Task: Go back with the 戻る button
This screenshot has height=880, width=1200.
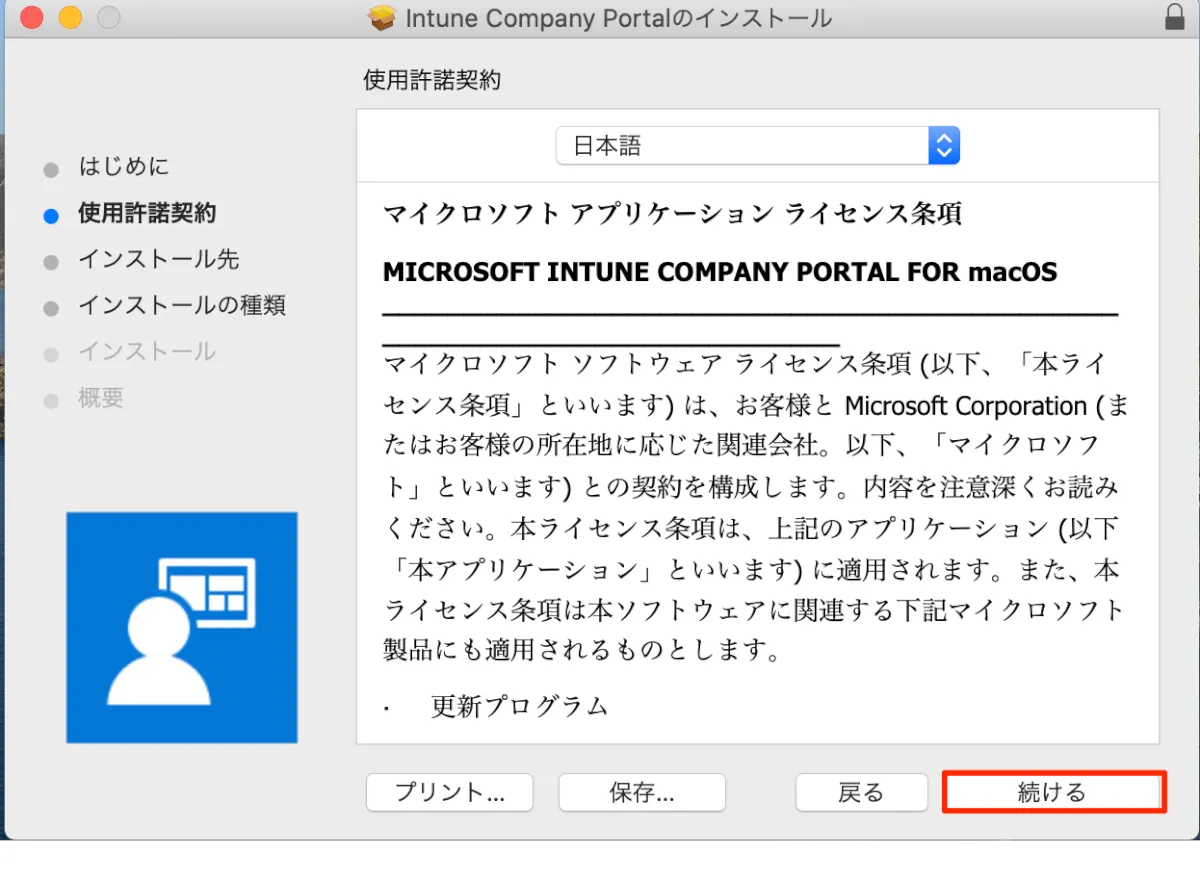Action: [861, 793]
